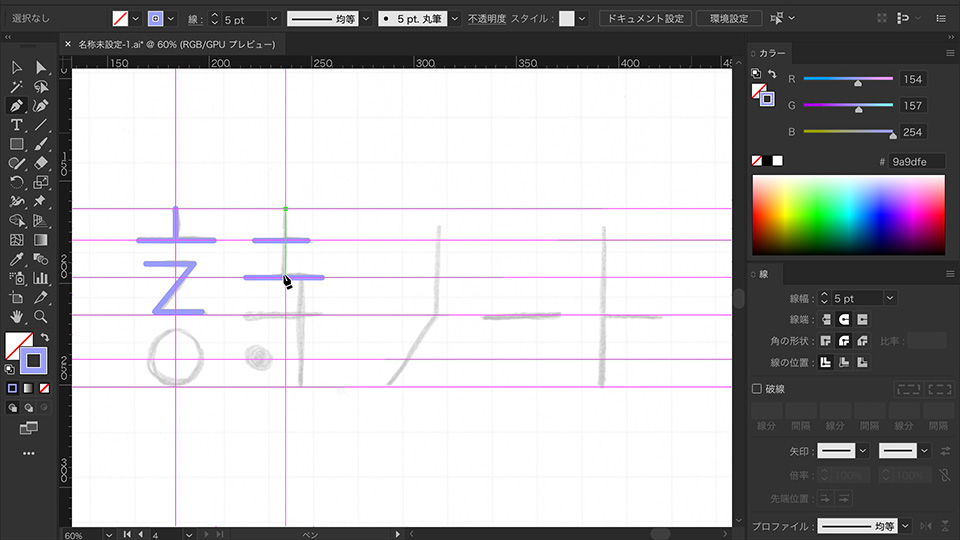Select the Pen tool
The image size is (960, 540).
[17, 106]
